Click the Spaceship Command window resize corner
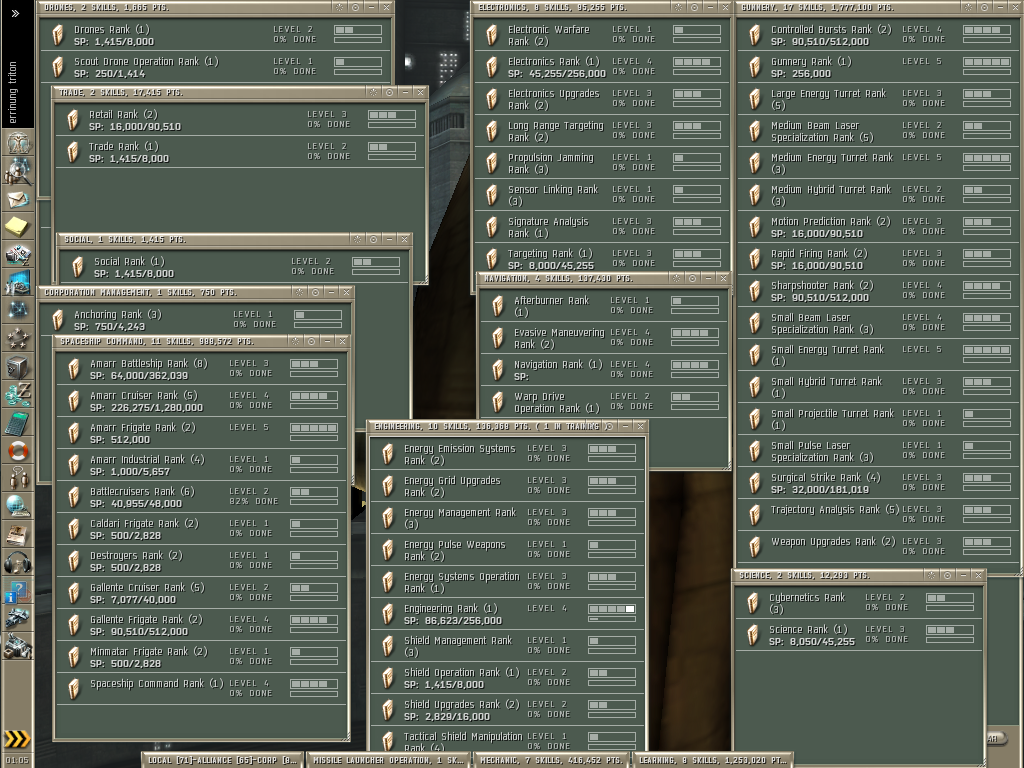The image size is (1024, 768). (x=346, y=738)
